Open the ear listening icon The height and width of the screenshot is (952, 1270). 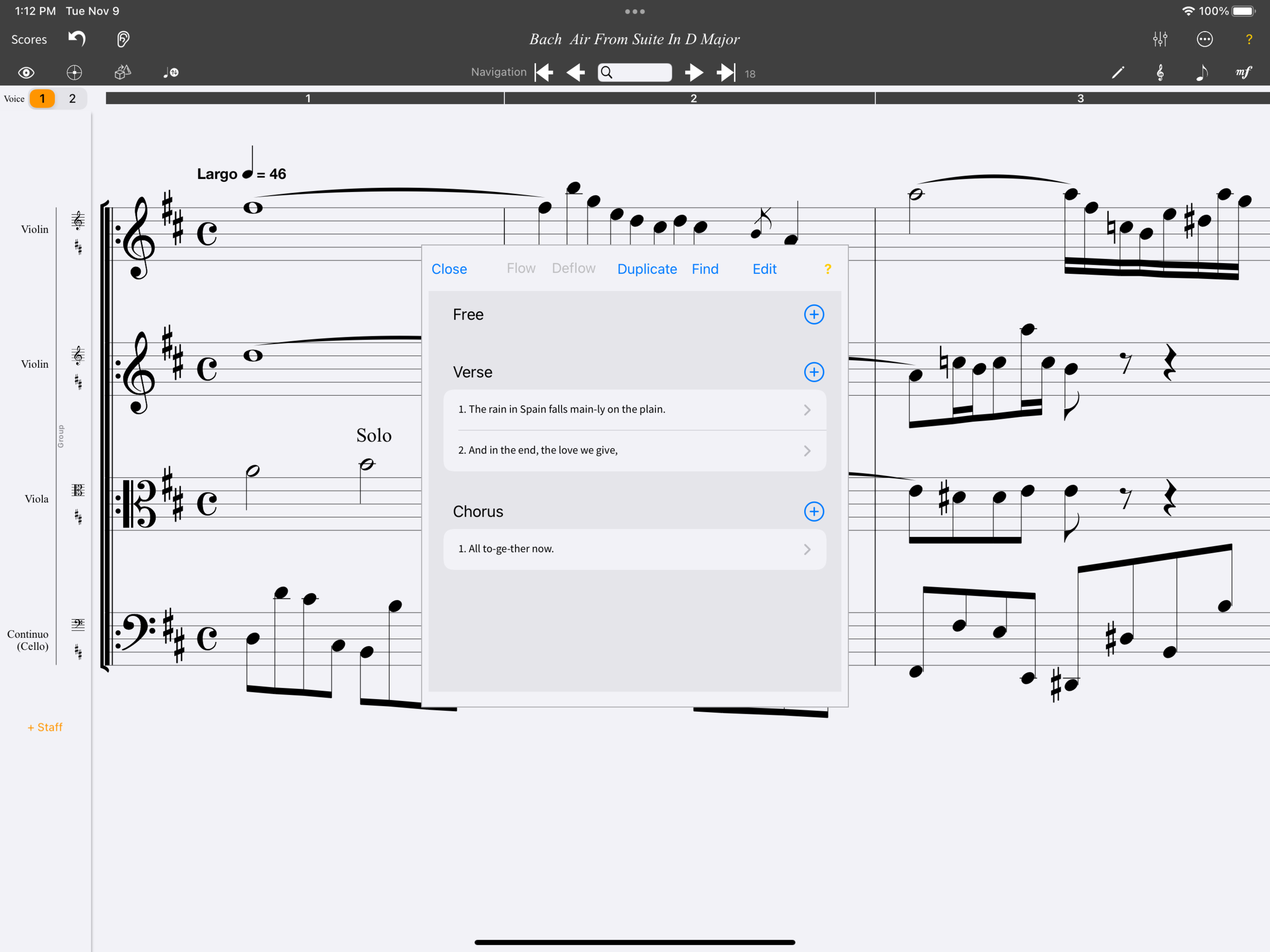click(123, 39)
